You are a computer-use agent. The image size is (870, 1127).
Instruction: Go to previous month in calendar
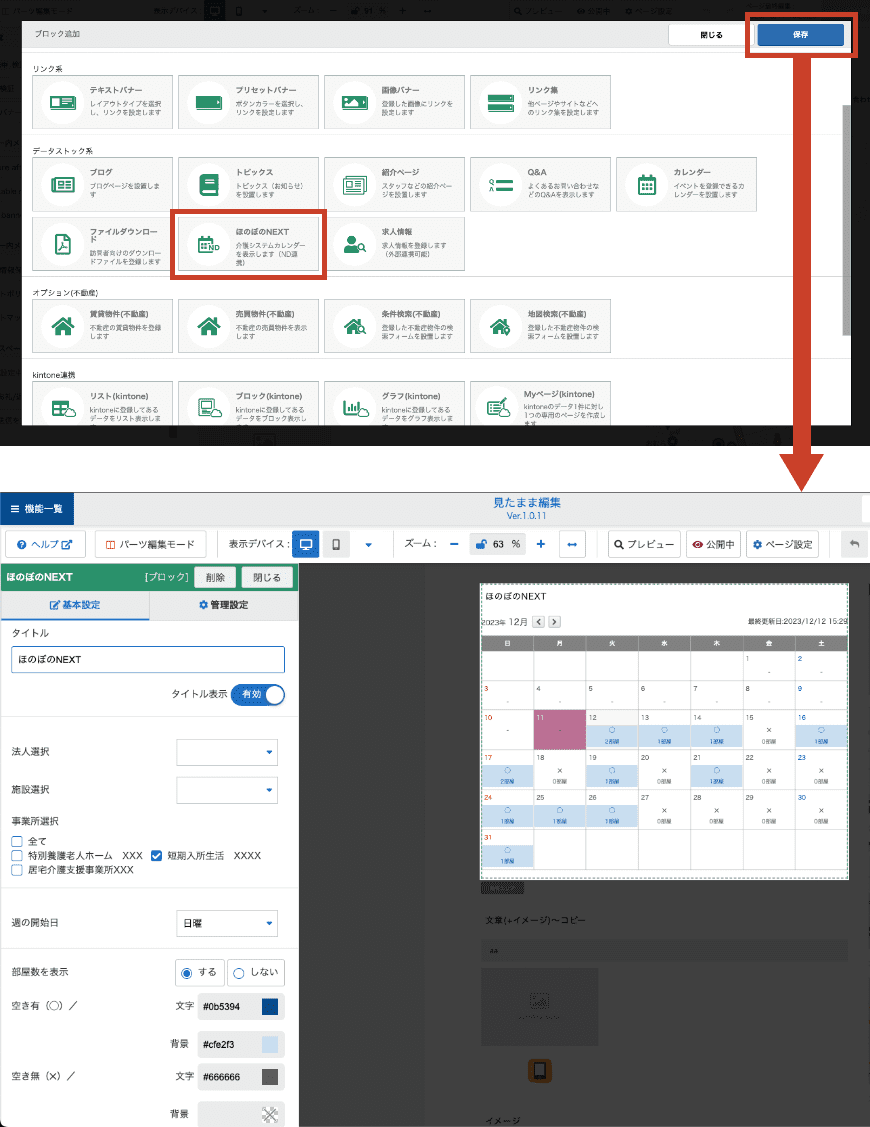pyautogui.click(x=538, y=622)
